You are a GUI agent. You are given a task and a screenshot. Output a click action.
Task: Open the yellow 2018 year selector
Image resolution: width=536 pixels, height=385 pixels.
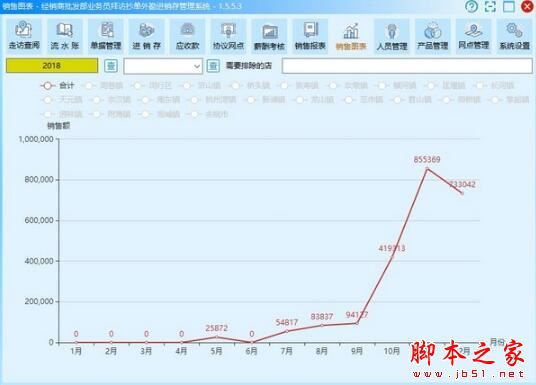coord(52,66)
